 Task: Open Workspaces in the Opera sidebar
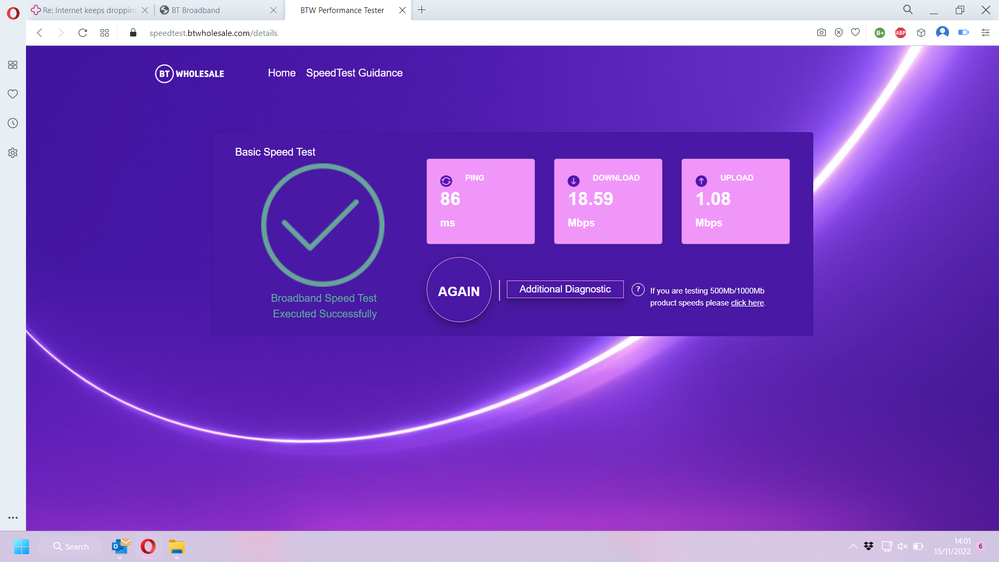[x=13, y=65]
